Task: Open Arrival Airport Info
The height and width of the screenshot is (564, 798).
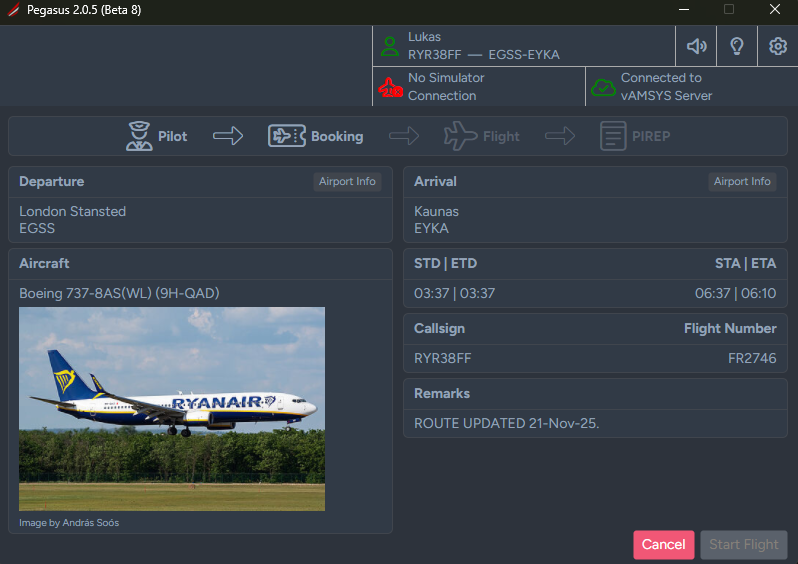Action: click(x=742, y=182)
